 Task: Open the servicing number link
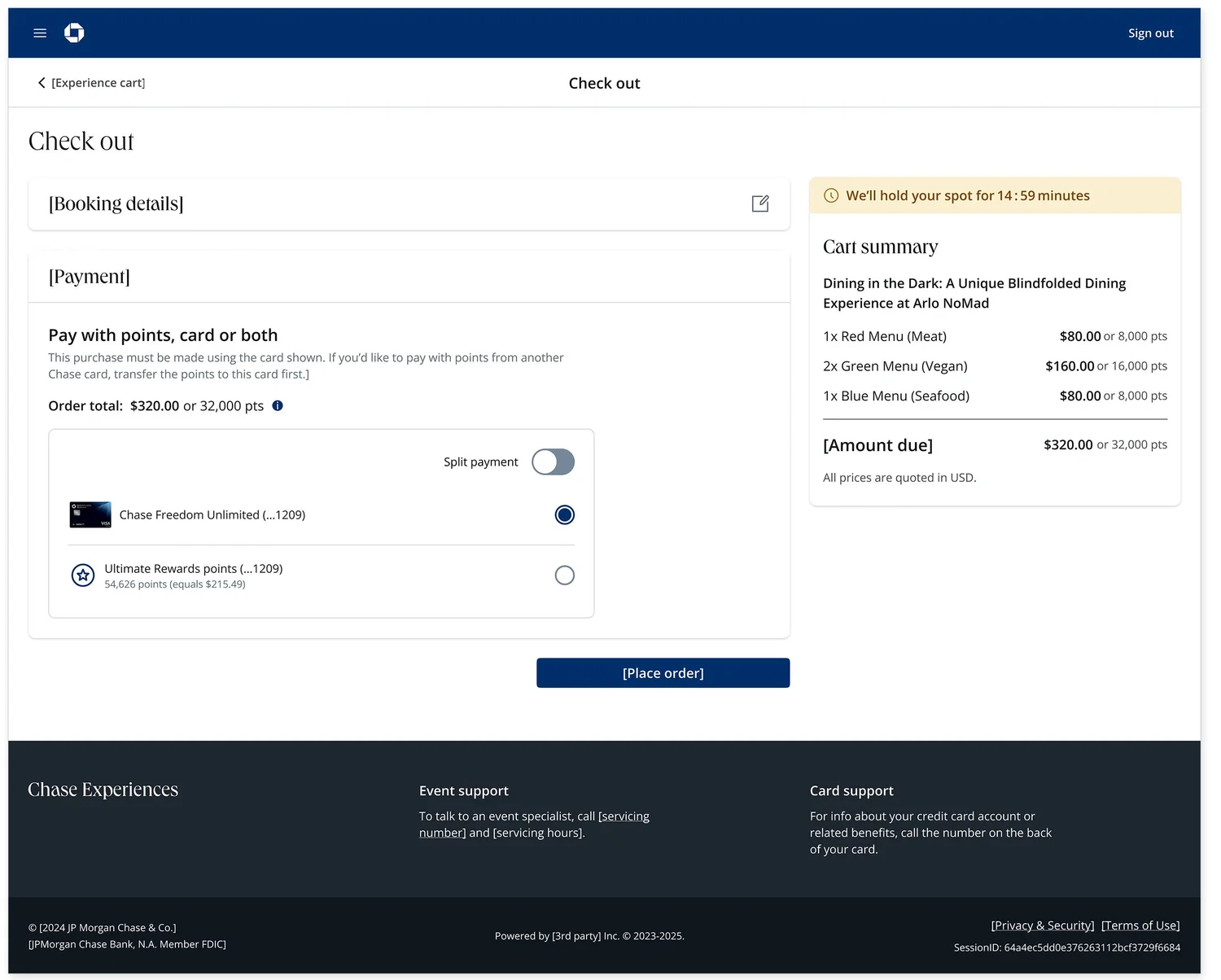(x=534, y=825)
